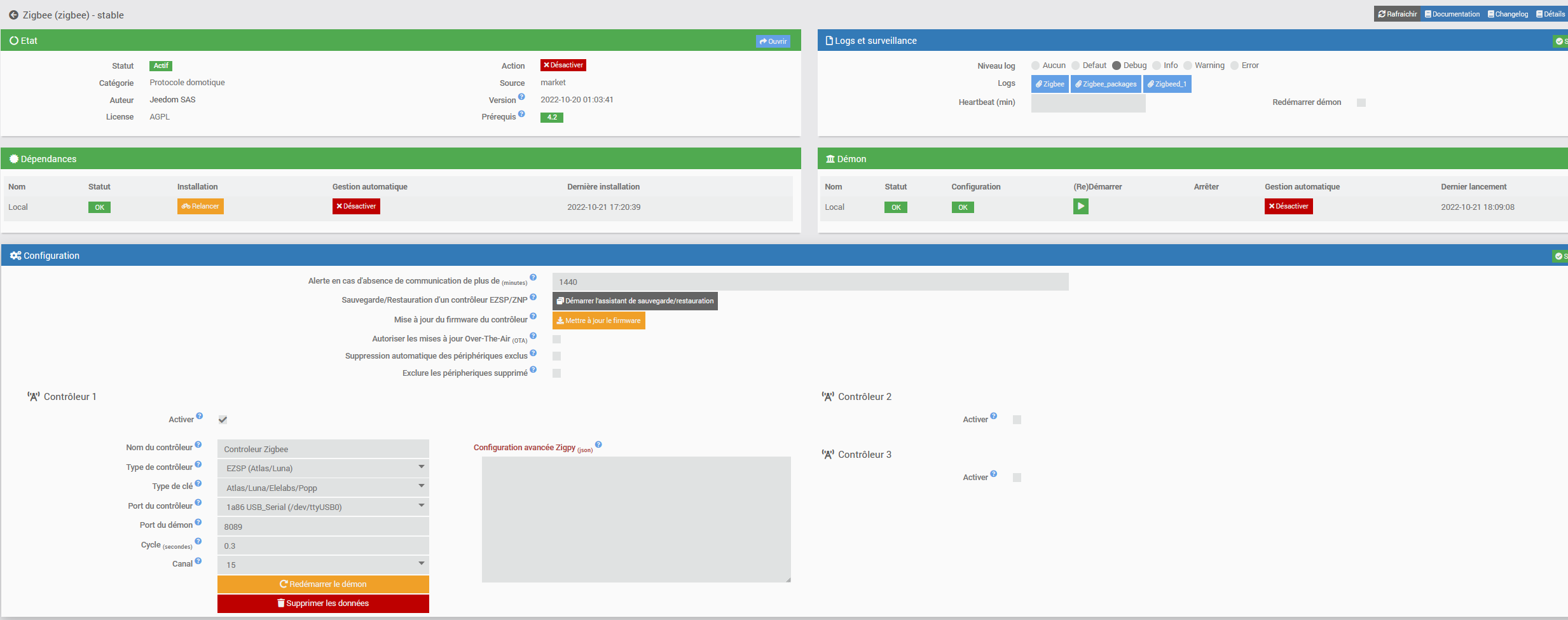
Task: Show help for Exclure les péripheriques supprimé
Action: (533, 369)
